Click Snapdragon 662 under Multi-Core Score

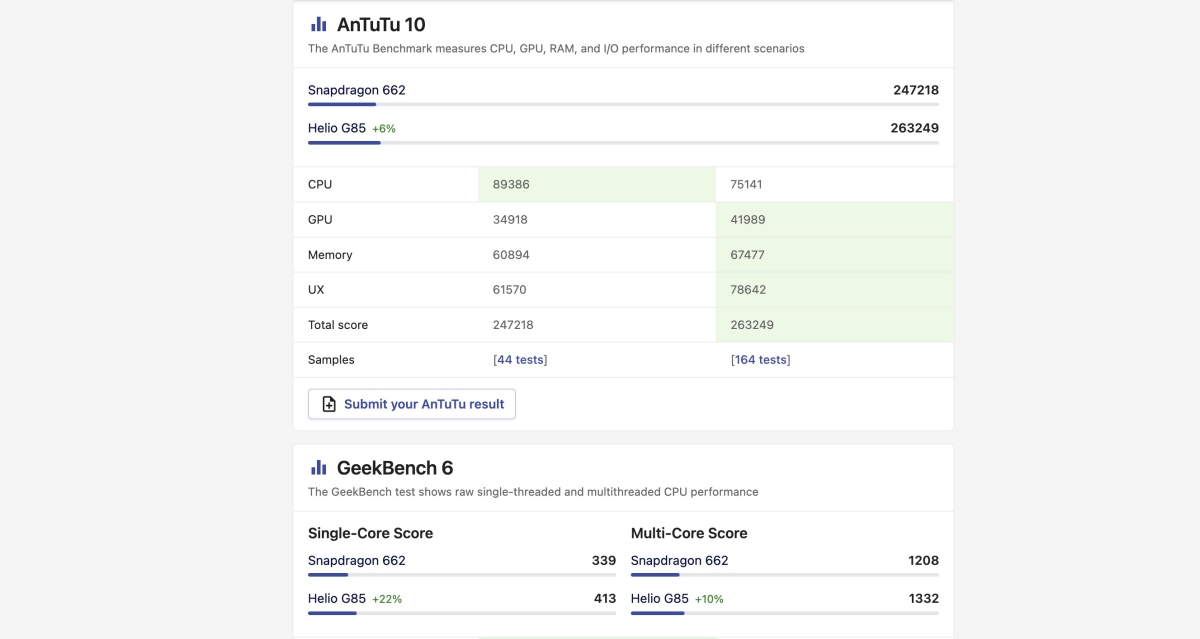click(680, 561)
